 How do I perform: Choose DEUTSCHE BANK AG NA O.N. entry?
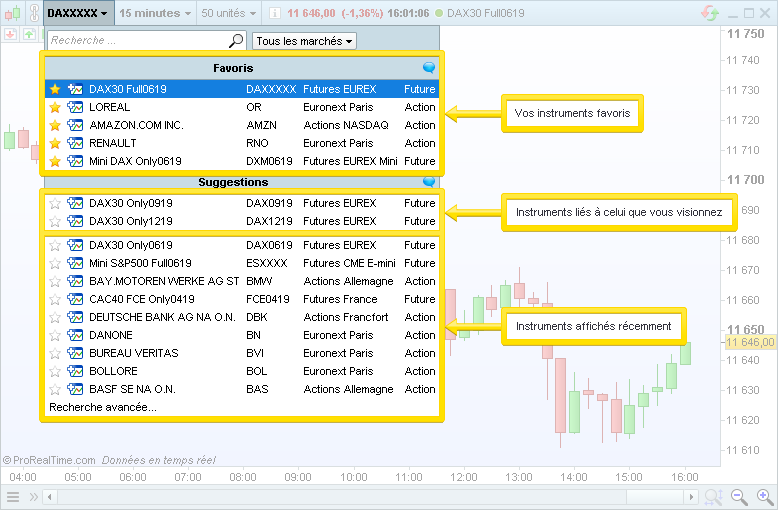coord(162,317)
